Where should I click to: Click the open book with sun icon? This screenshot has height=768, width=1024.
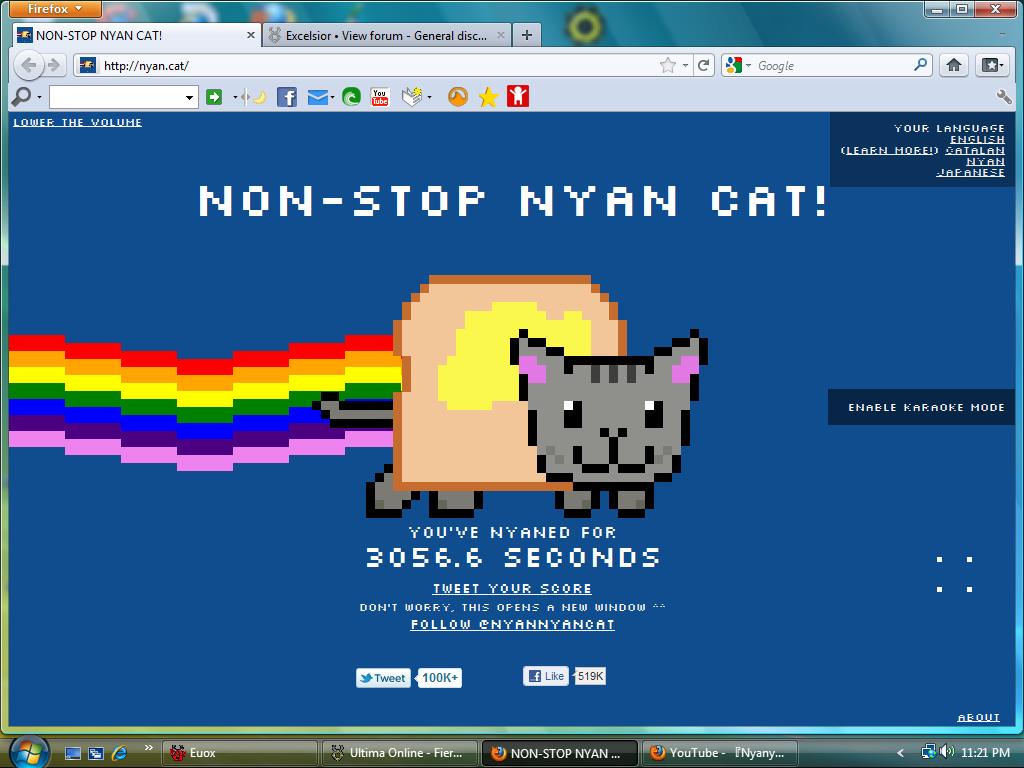[412, 97]
